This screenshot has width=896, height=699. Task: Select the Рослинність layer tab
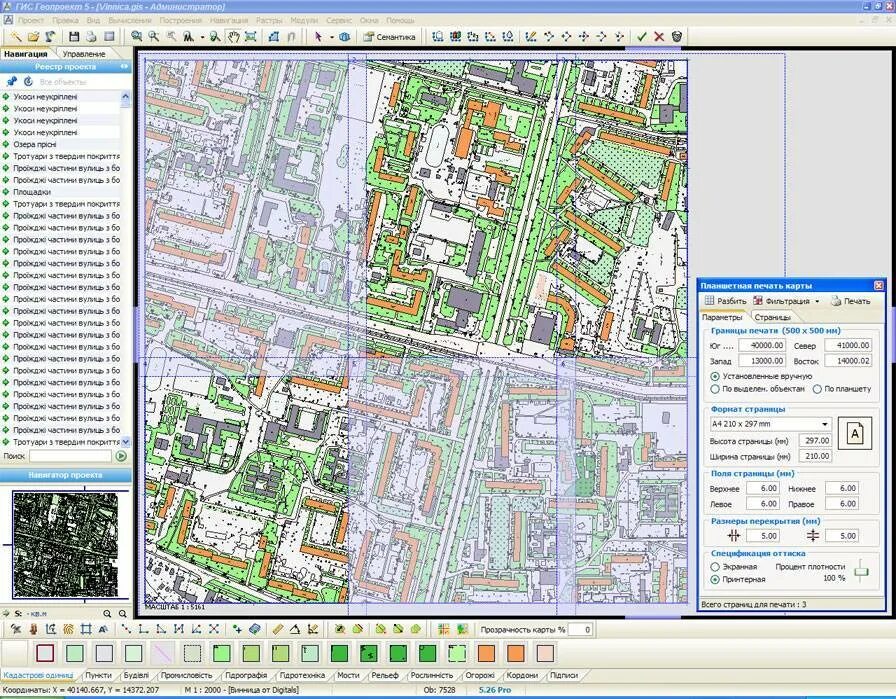[431, 675]
